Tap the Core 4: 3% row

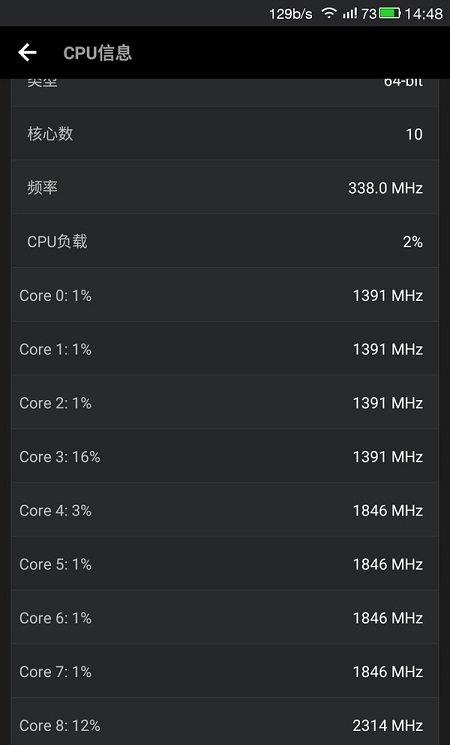click(x=225, y=510)
